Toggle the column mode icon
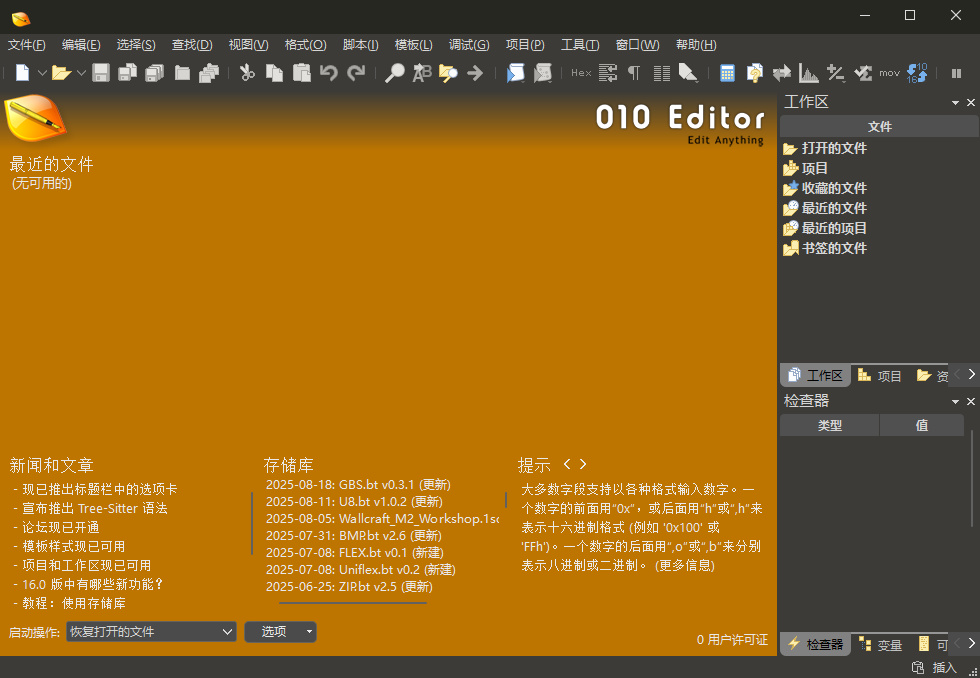 pyautogui.click(x=661, y=72)
